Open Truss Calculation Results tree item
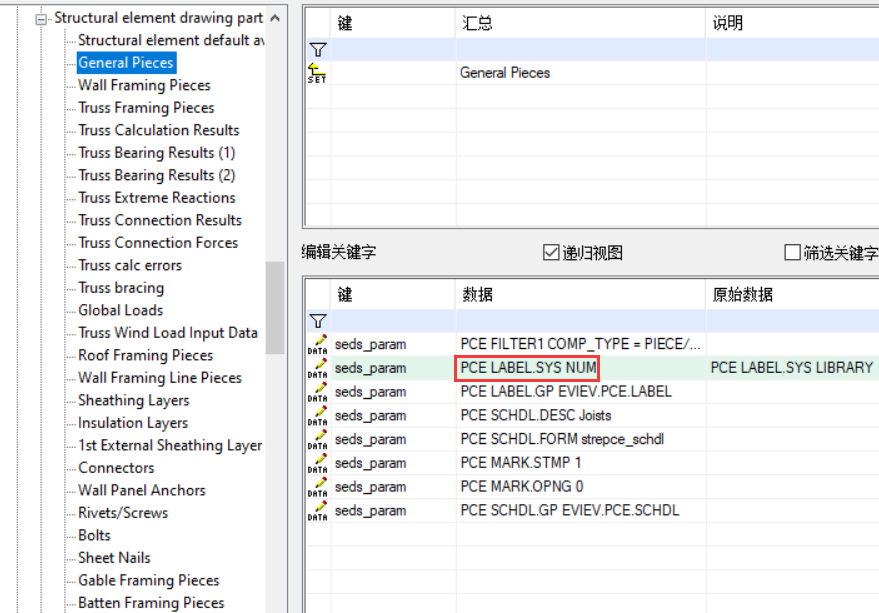 (159, 130)
